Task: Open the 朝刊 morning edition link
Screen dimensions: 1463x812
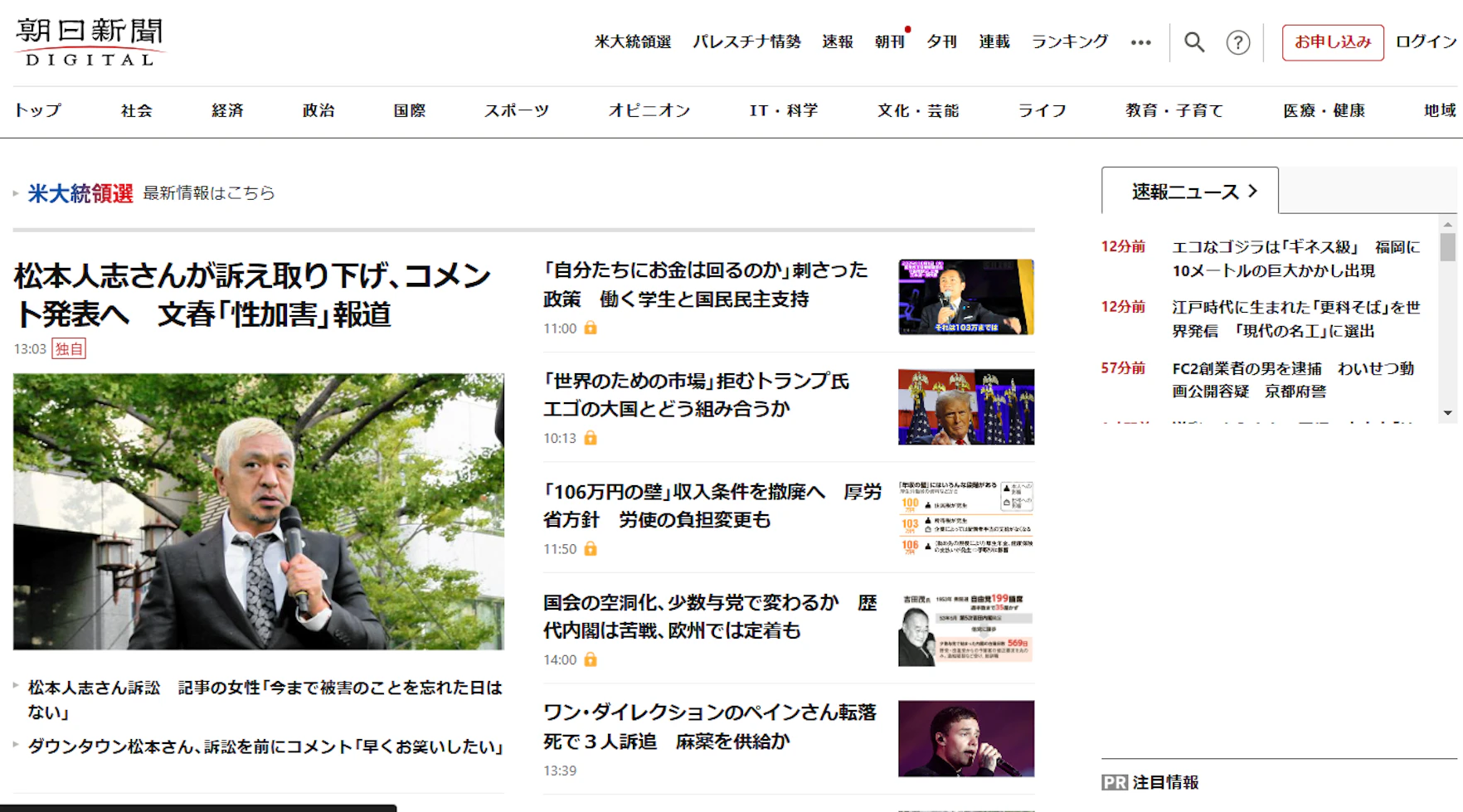Action: click(889, 41)
